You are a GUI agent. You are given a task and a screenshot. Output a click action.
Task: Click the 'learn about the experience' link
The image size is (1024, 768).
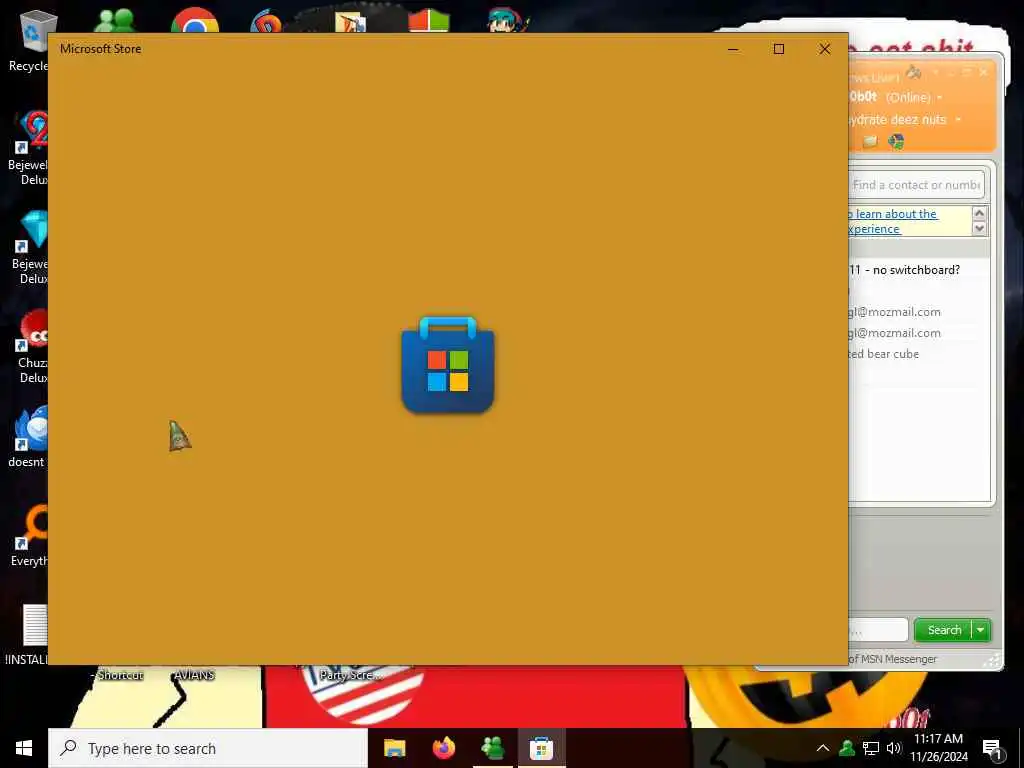pos(893,221)
